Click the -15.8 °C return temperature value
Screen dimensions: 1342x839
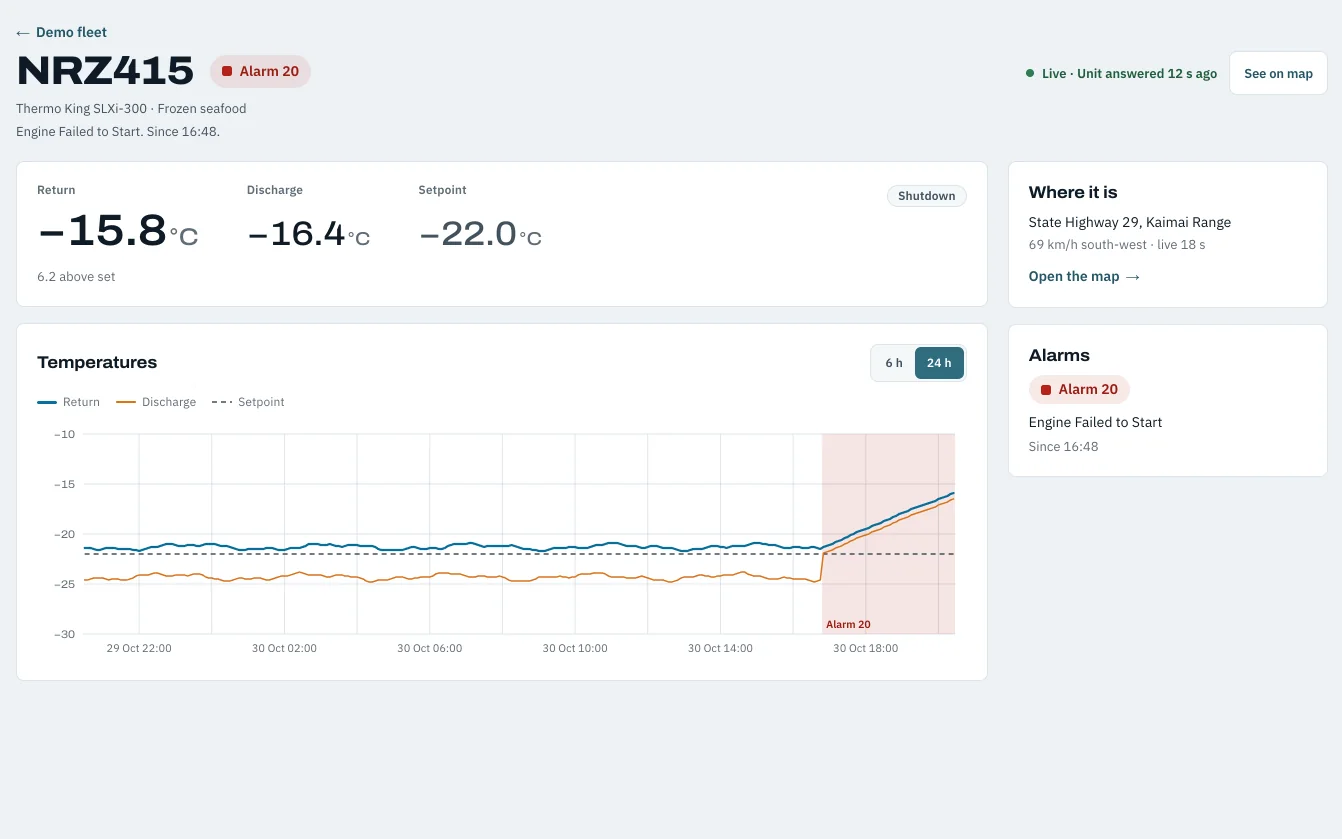pyautogui.click(x=117, y=232)
